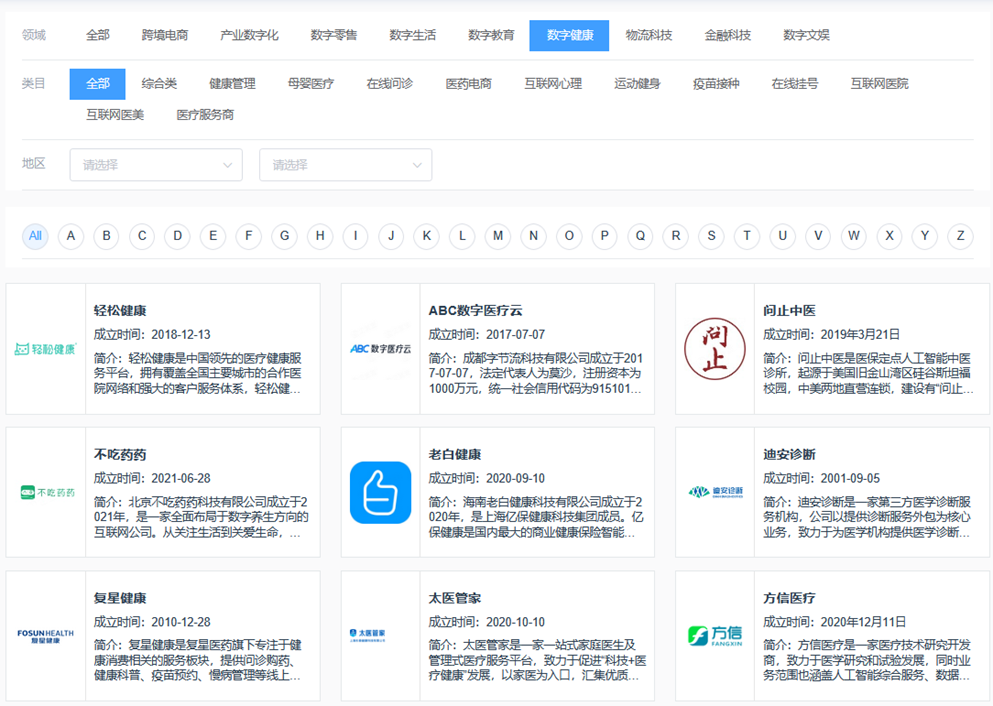Select the 数字健康 domain tab

coord(570,35)
